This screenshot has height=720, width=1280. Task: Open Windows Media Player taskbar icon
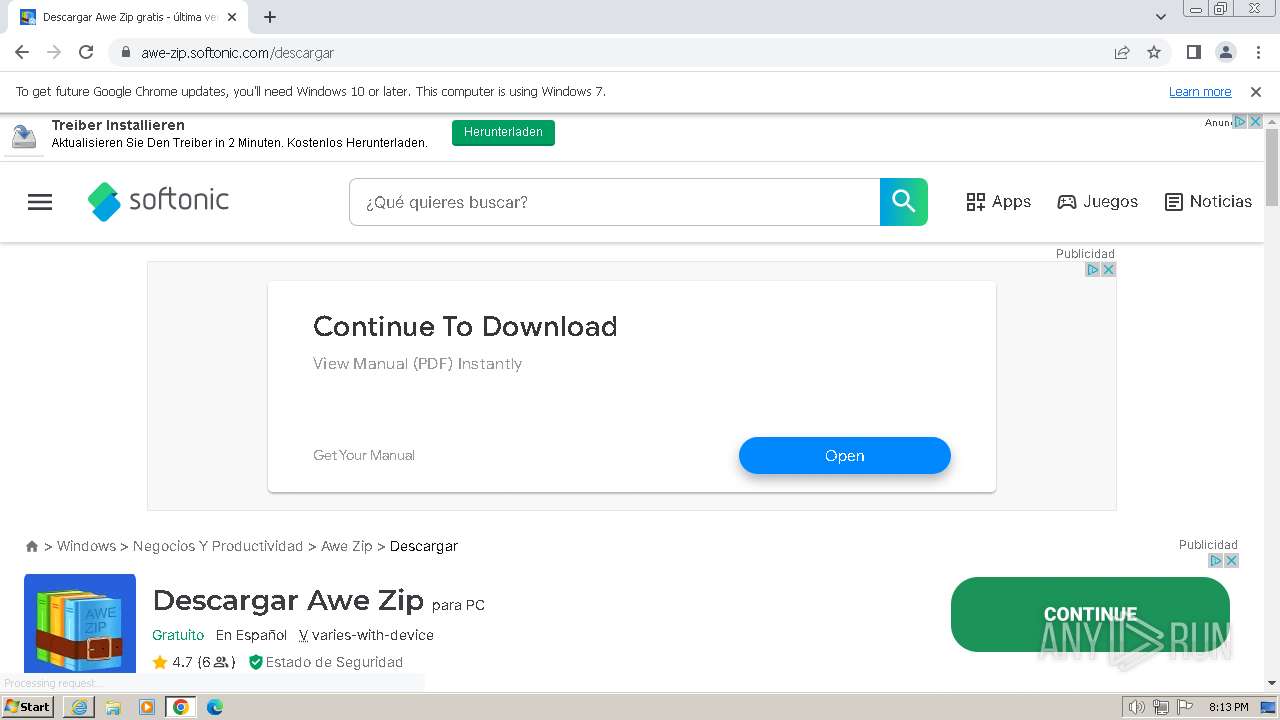click(x=147, y=707)
